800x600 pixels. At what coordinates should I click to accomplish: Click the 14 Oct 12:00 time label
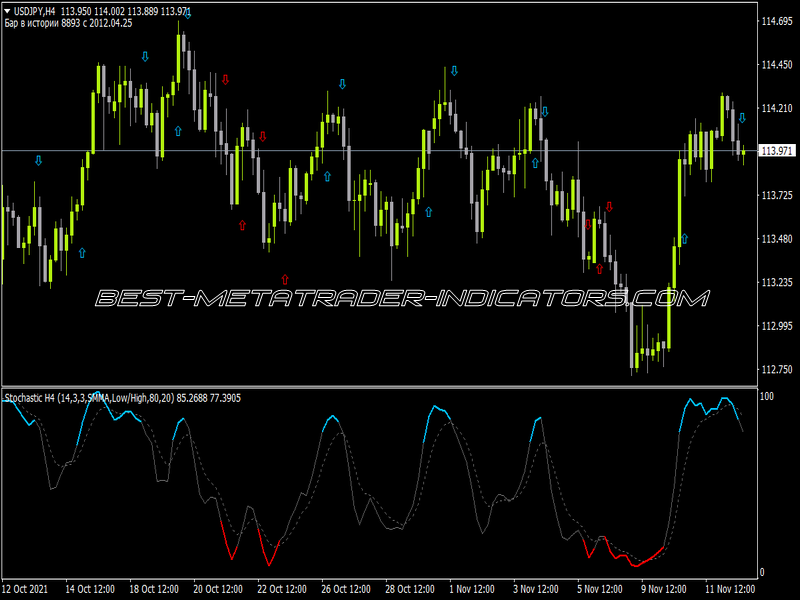[90, 589]
